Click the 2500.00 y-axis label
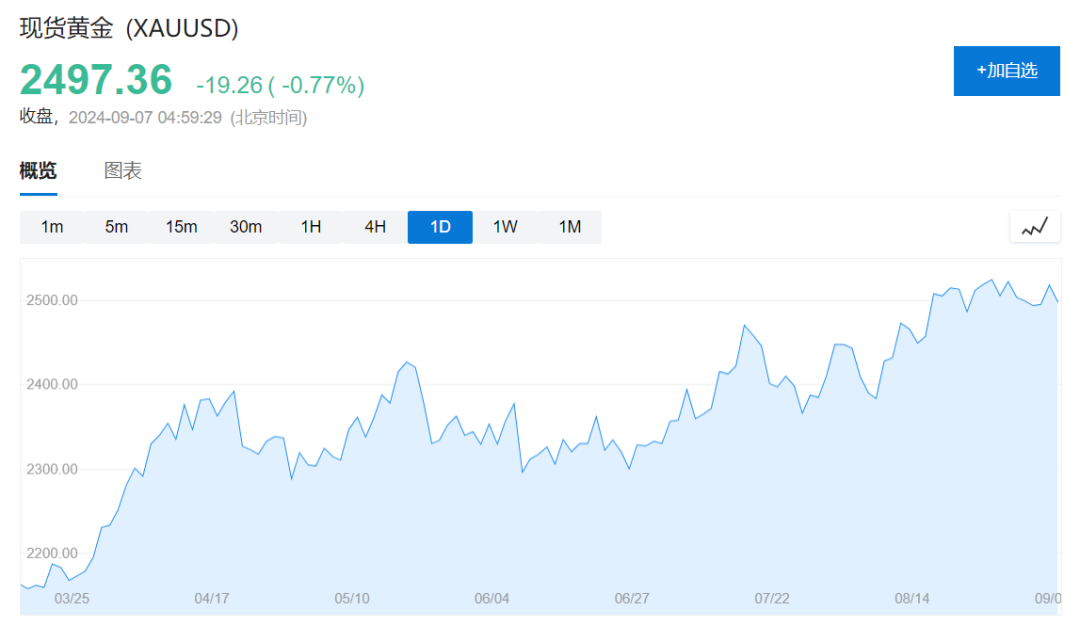The height and width of the screenshot is (626, 1080). click(52, 300)
